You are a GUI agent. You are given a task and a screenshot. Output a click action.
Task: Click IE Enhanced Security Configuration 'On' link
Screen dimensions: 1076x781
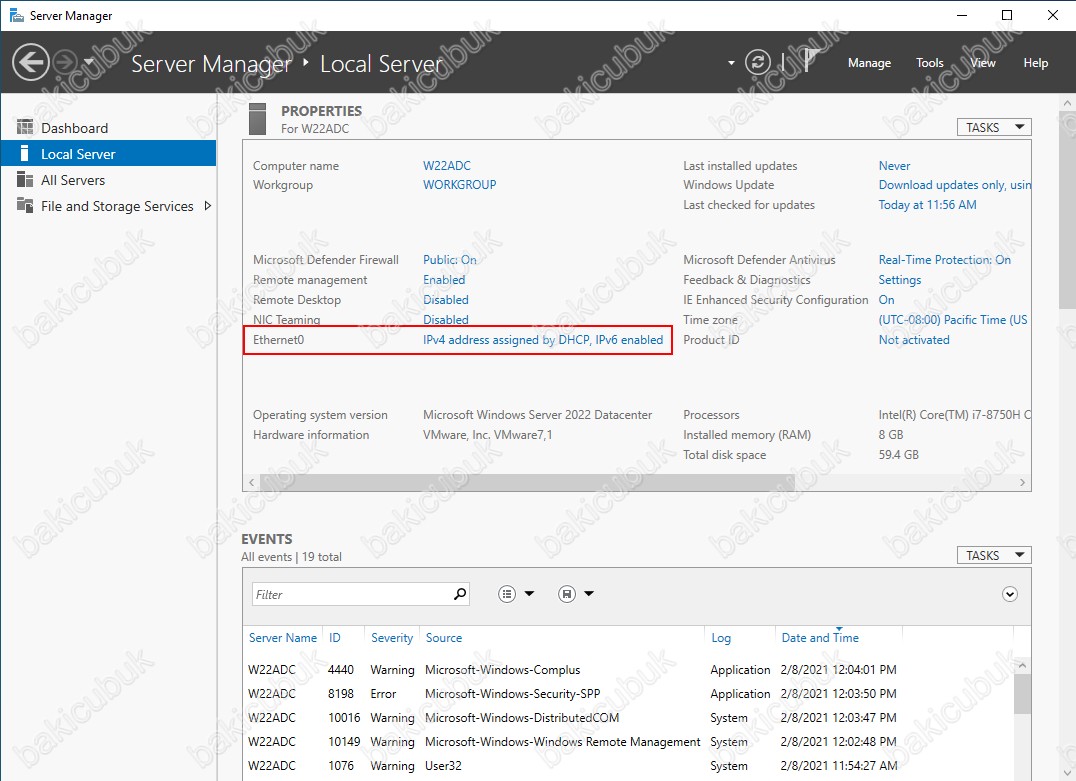(x=886, y=299)
